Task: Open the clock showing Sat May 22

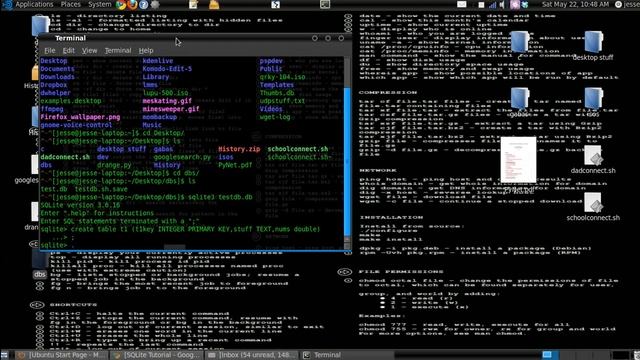Action: (575, 4)
